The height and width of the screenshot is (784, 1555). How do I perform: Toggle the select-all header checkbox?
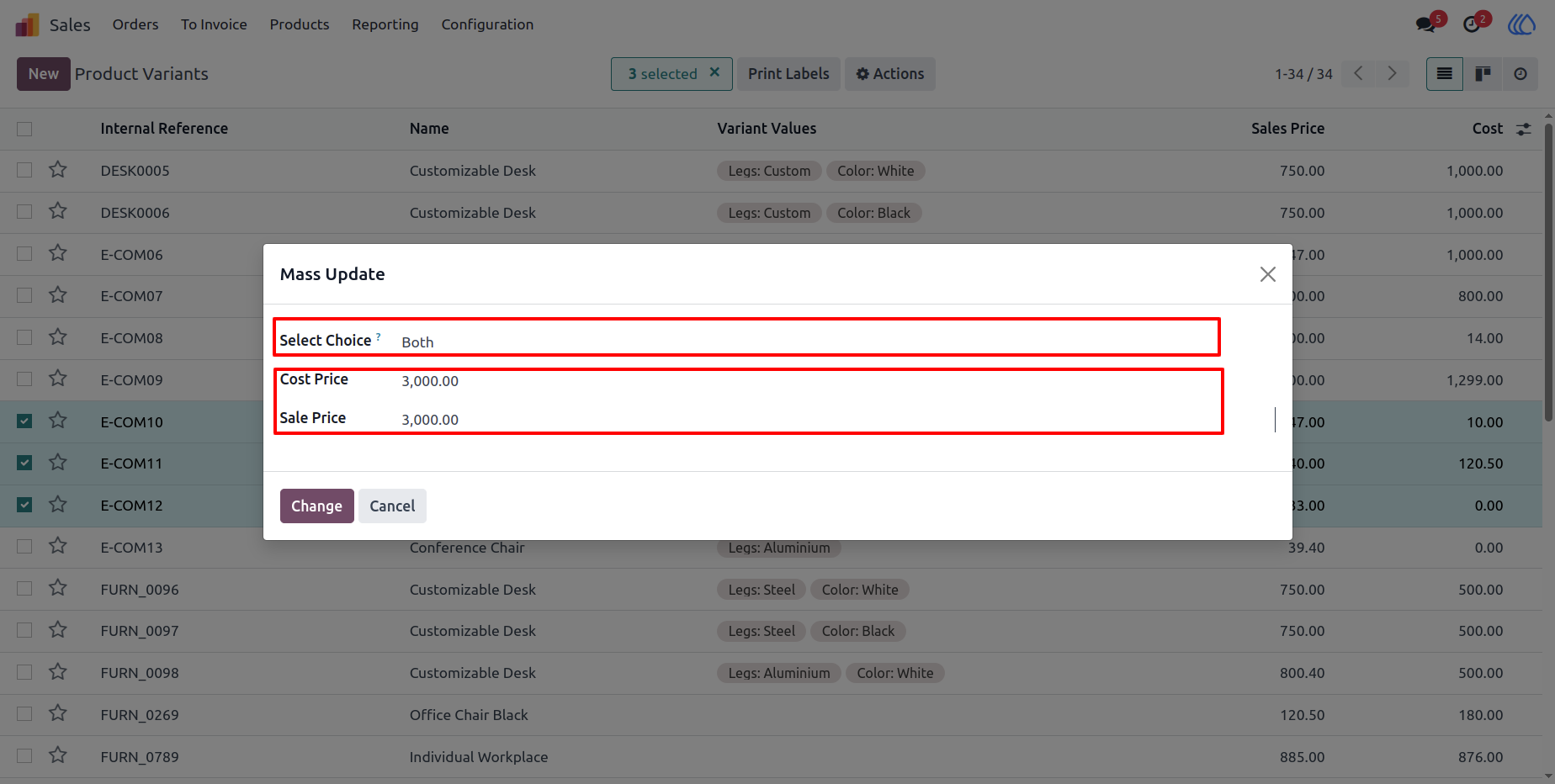tap(24, 129)
